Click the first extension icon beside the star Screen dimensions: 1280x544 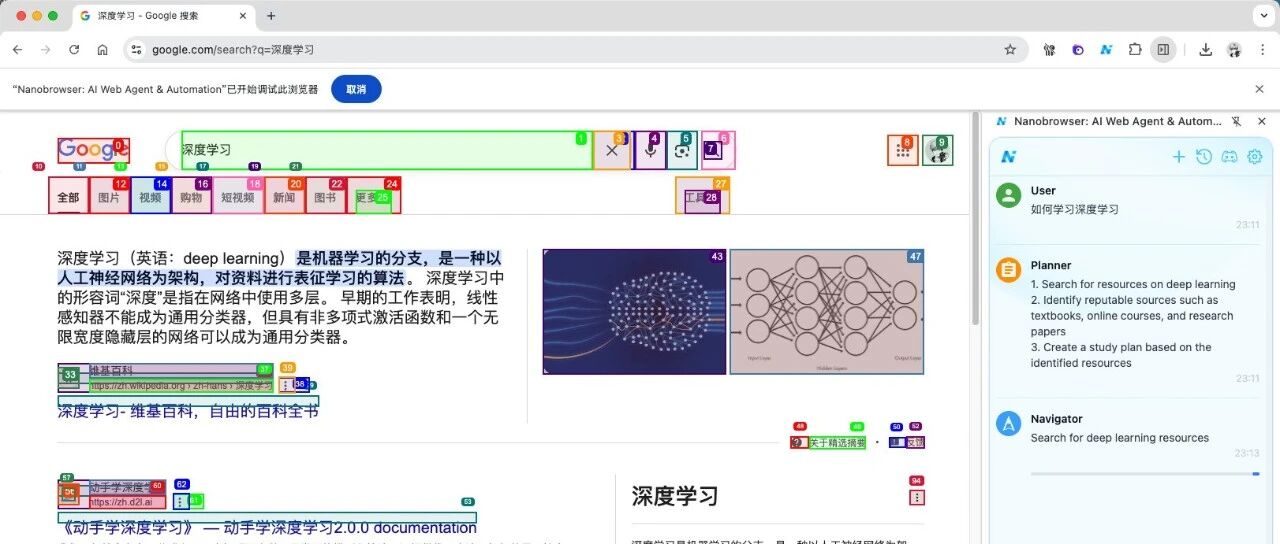pyautogui.click(x=1049, y=50)
